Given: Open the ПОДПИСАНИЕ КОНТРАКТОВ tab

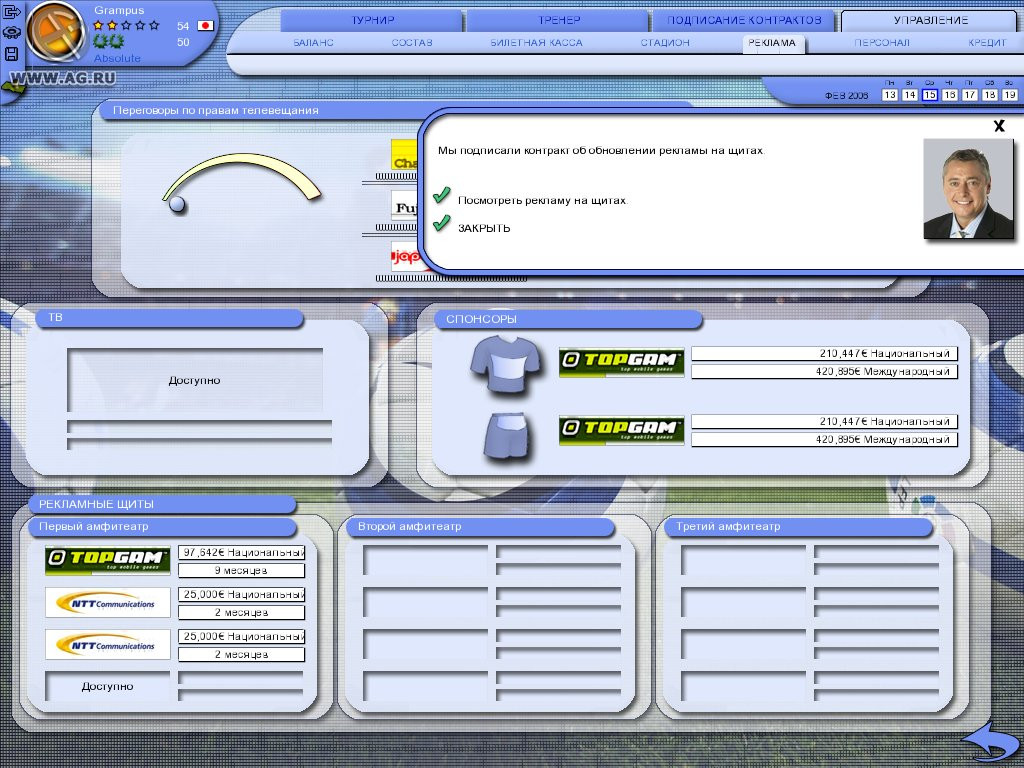Looking at the screenshot, I should tap(744, 20).
